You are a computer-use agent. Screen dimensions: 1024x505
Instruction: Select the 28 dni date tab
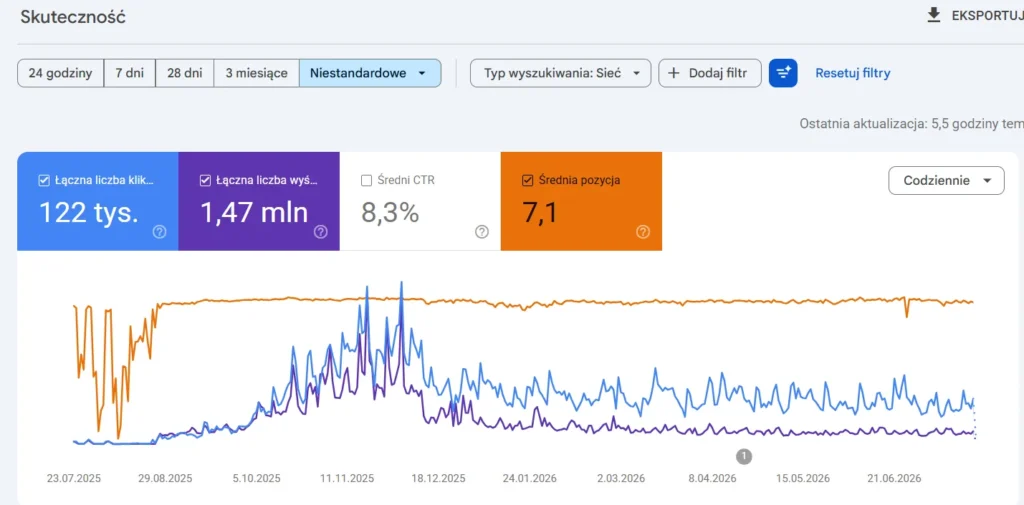(x=185, y=73)
